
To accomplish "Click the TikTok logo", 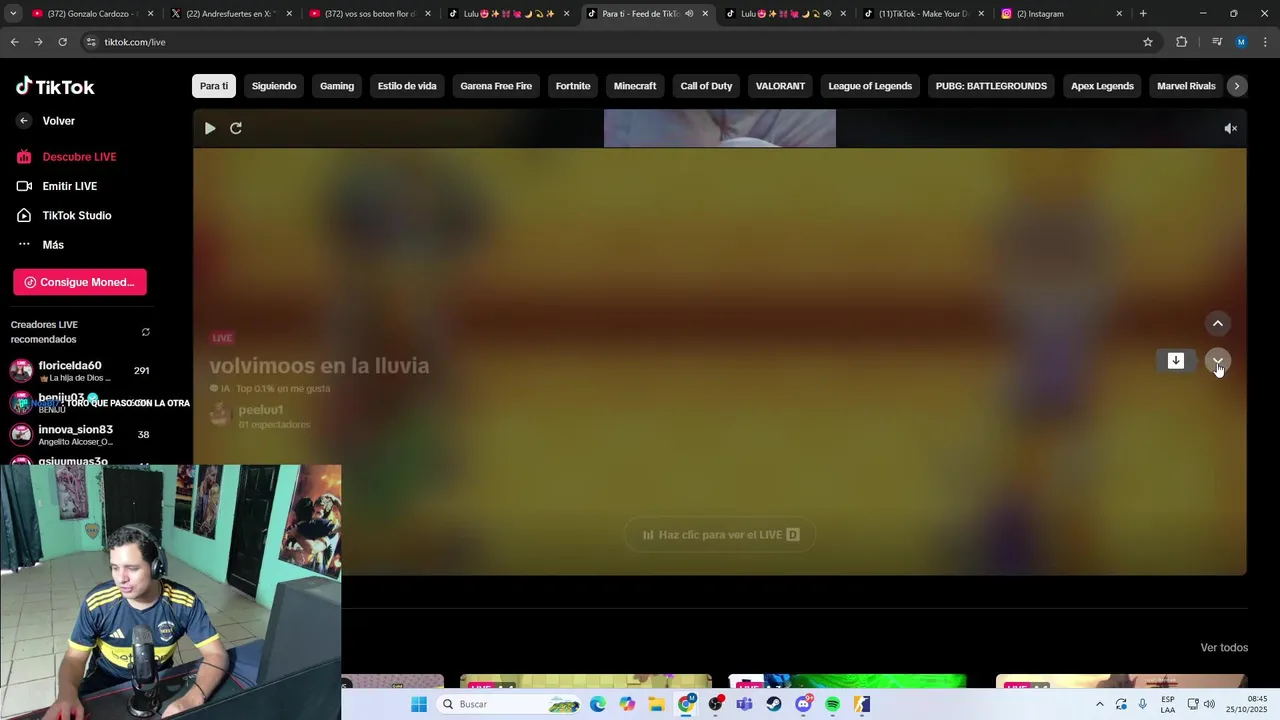I will (x=55, y=86).
